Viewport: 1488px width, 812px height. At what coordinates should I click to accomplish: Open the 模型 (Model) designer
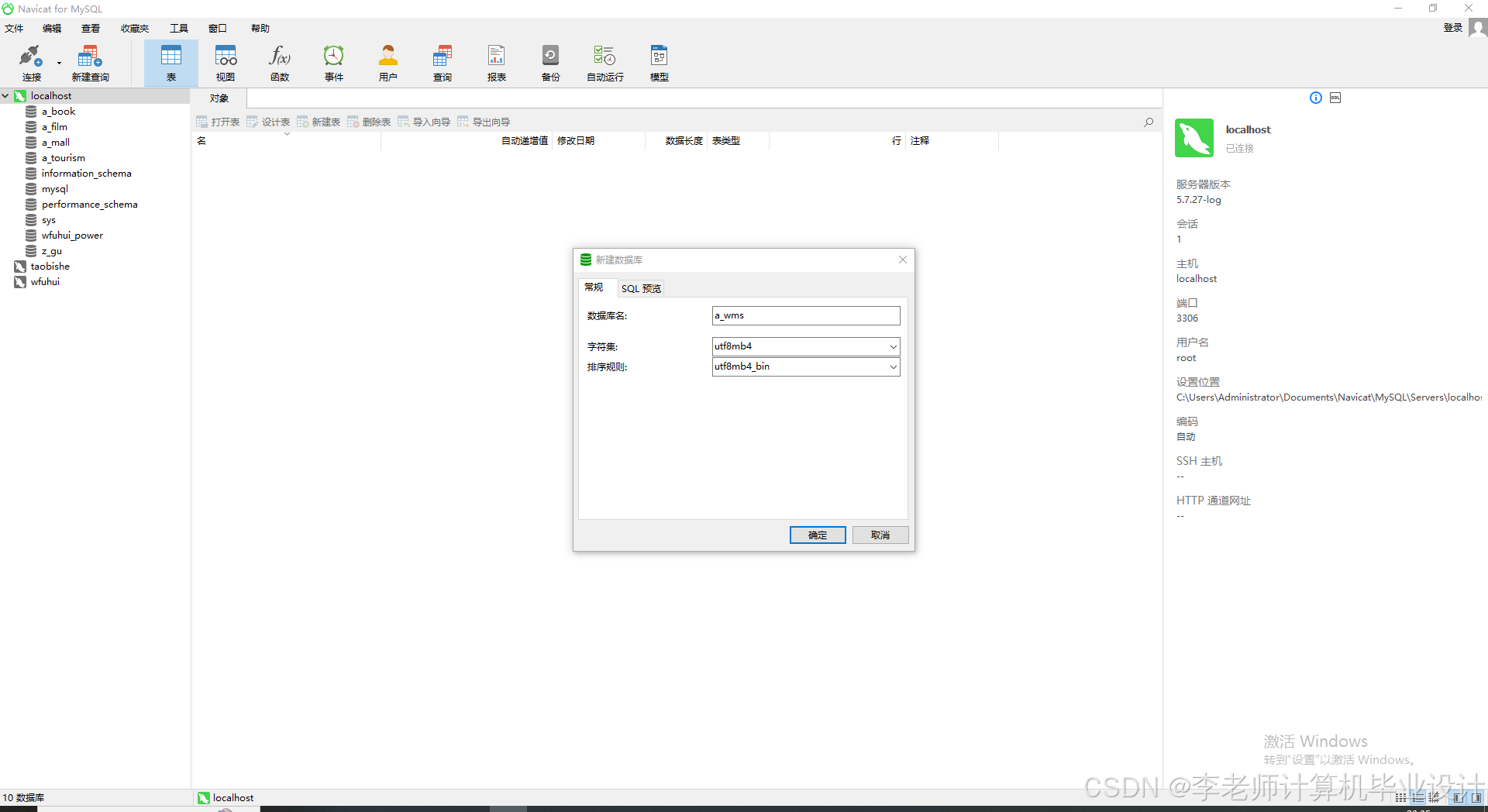coord(658,62)
